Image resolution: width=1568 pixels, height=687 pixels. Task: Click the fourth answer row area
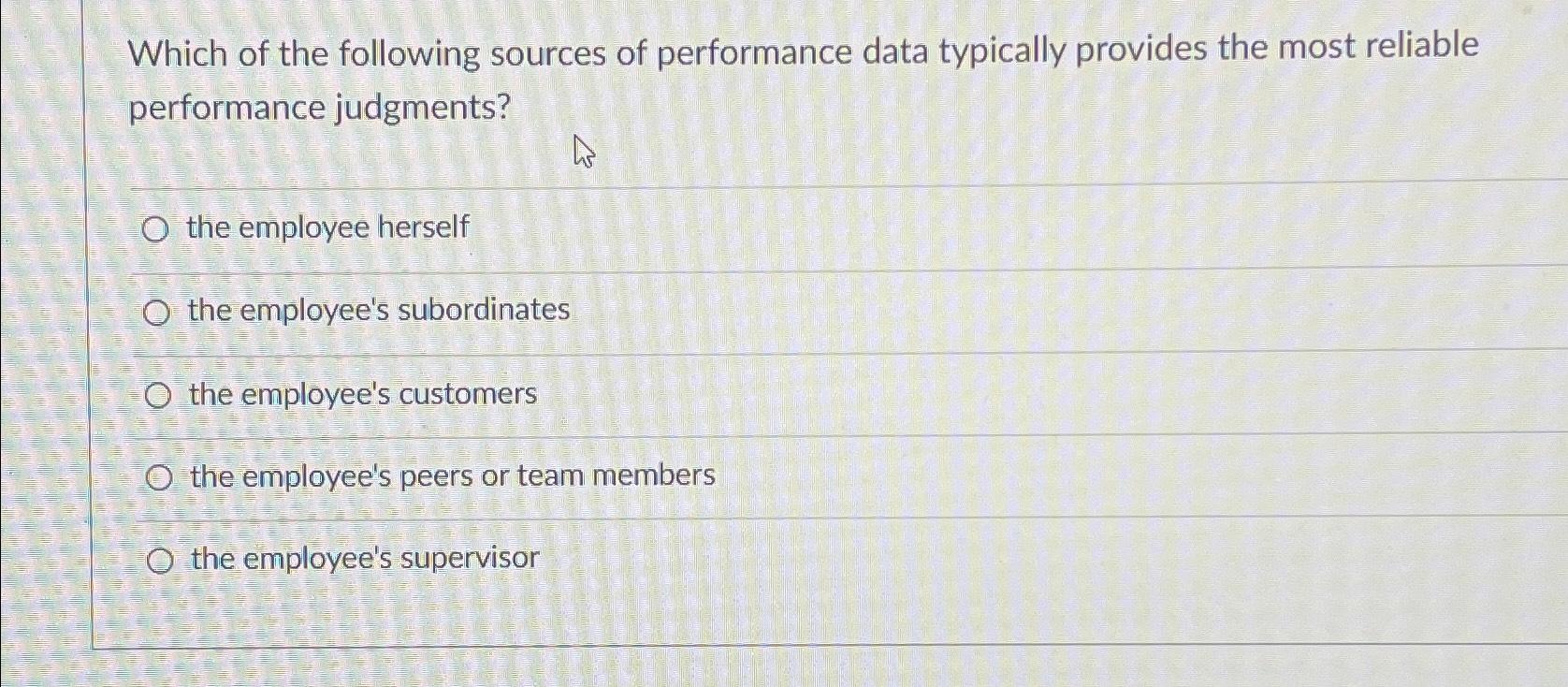point(842,476)
